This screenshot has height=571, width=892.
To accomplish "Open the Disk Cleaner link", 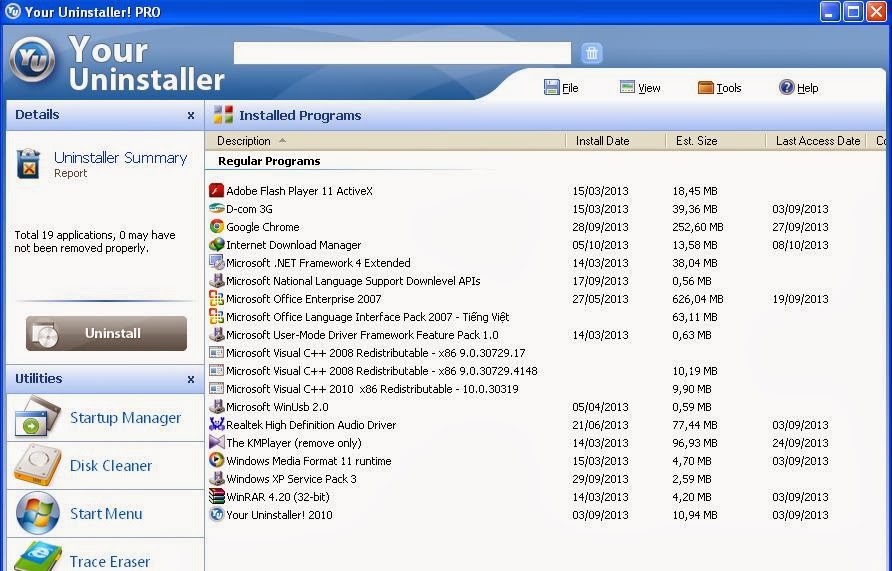I will click(x=111, y=465).
